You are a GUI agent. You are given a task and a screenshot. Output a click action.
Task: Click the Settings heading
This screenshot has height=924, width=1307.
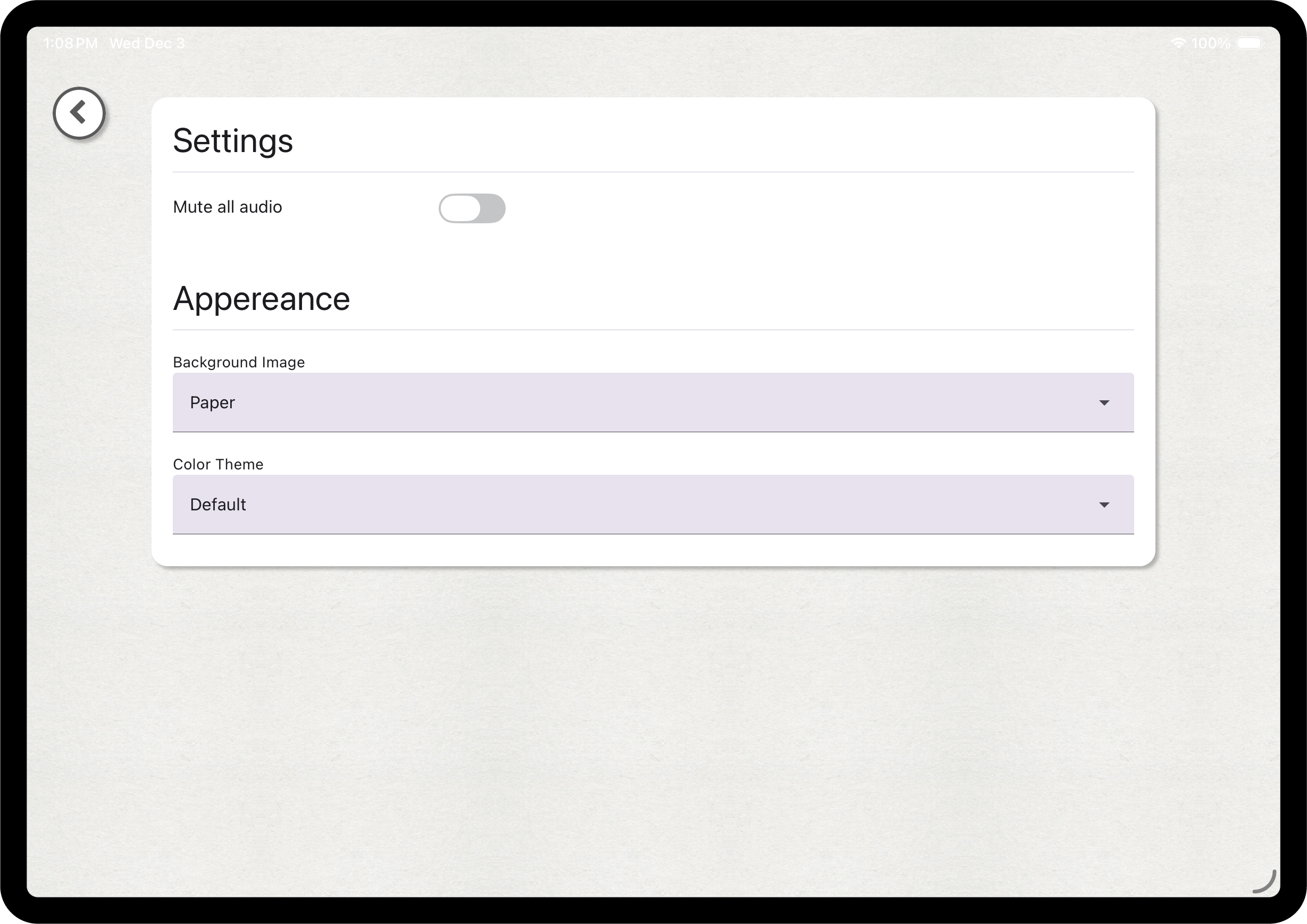tap(233, 141)
